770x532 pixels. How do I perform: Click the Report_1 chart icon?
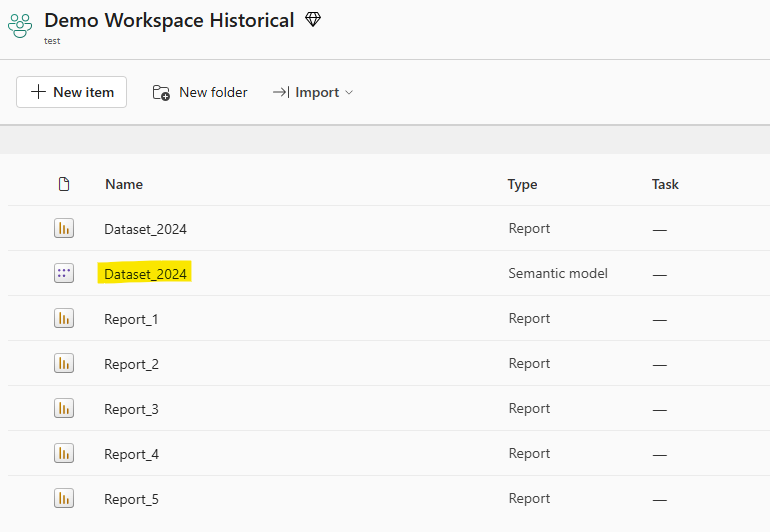(64, 319)
